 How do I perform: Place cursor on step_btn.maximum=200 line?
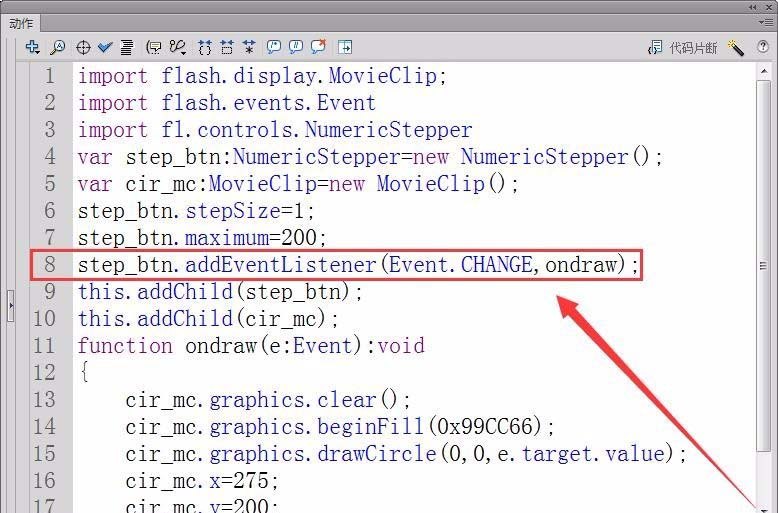[x=202, y=238]
